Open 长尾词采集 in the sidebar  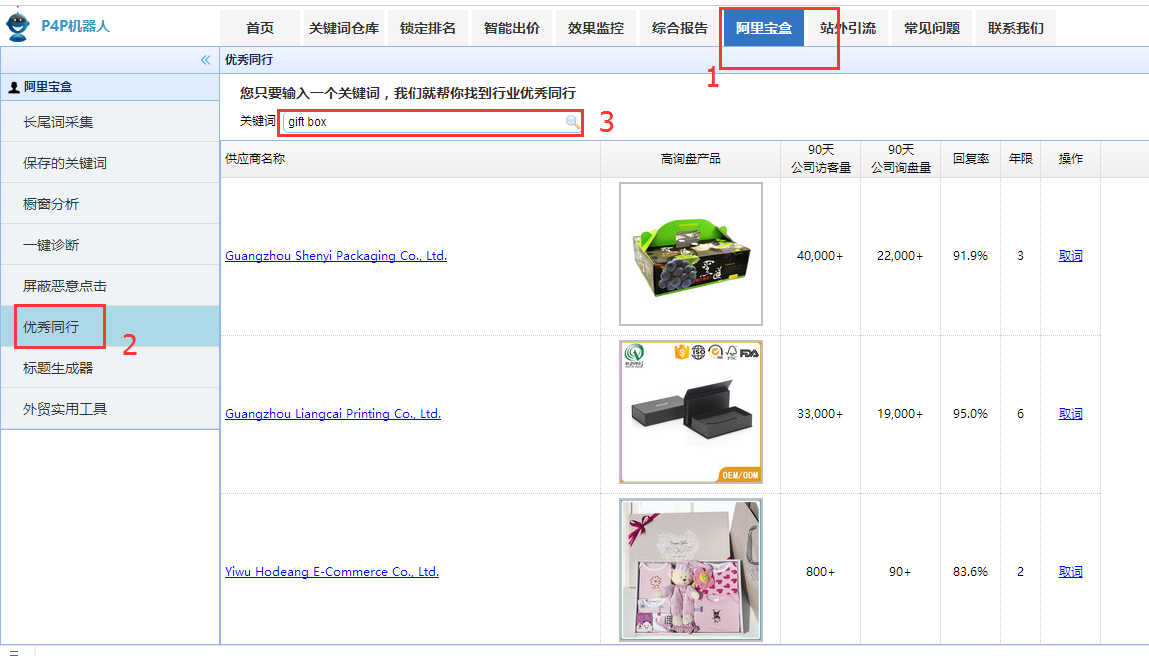[x=110, y=122]
